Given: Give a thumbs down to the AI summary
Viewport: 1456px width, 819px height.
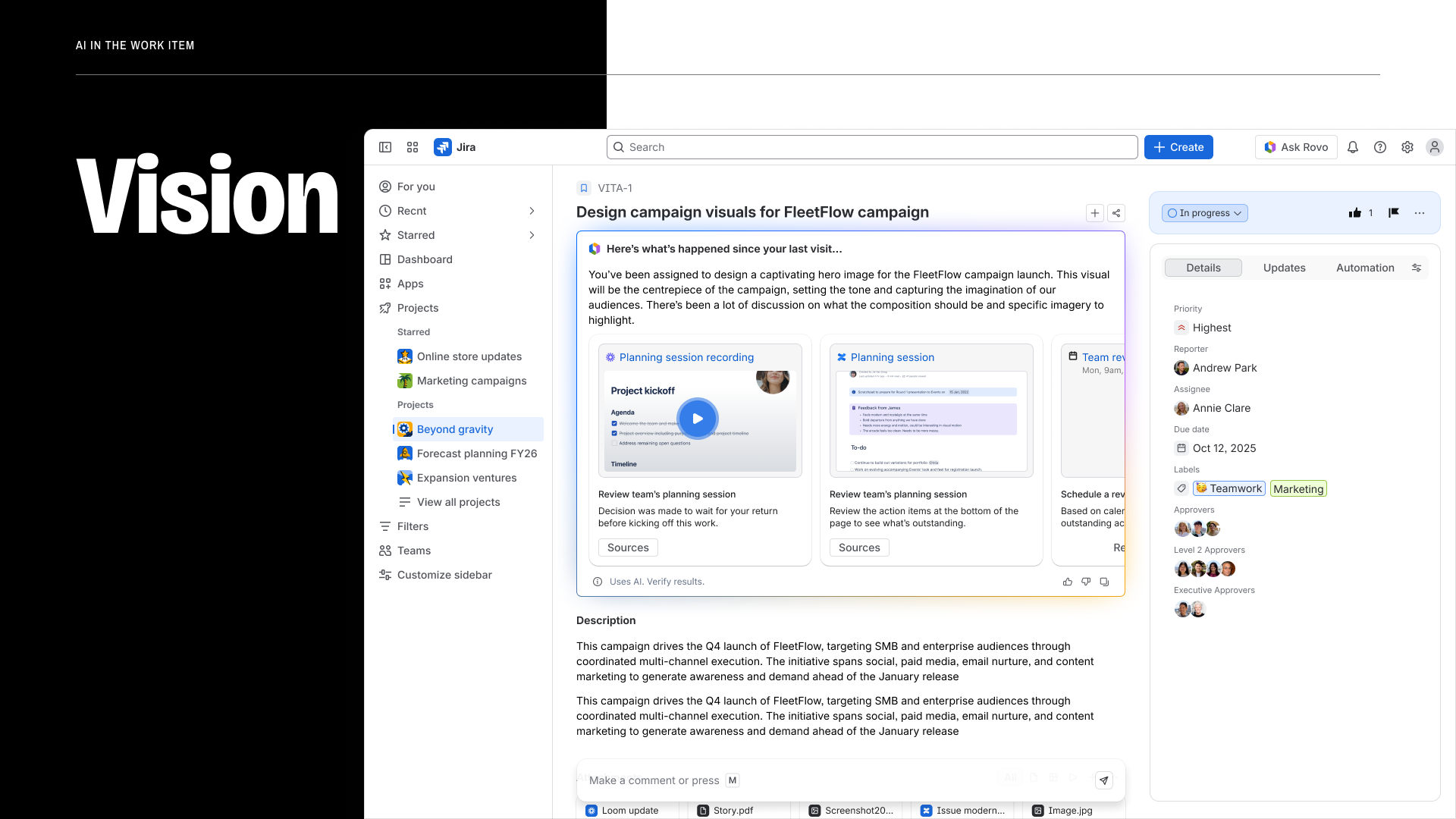Looking at the screenshot, I should pyautogui.click(x=1086, y=582).
